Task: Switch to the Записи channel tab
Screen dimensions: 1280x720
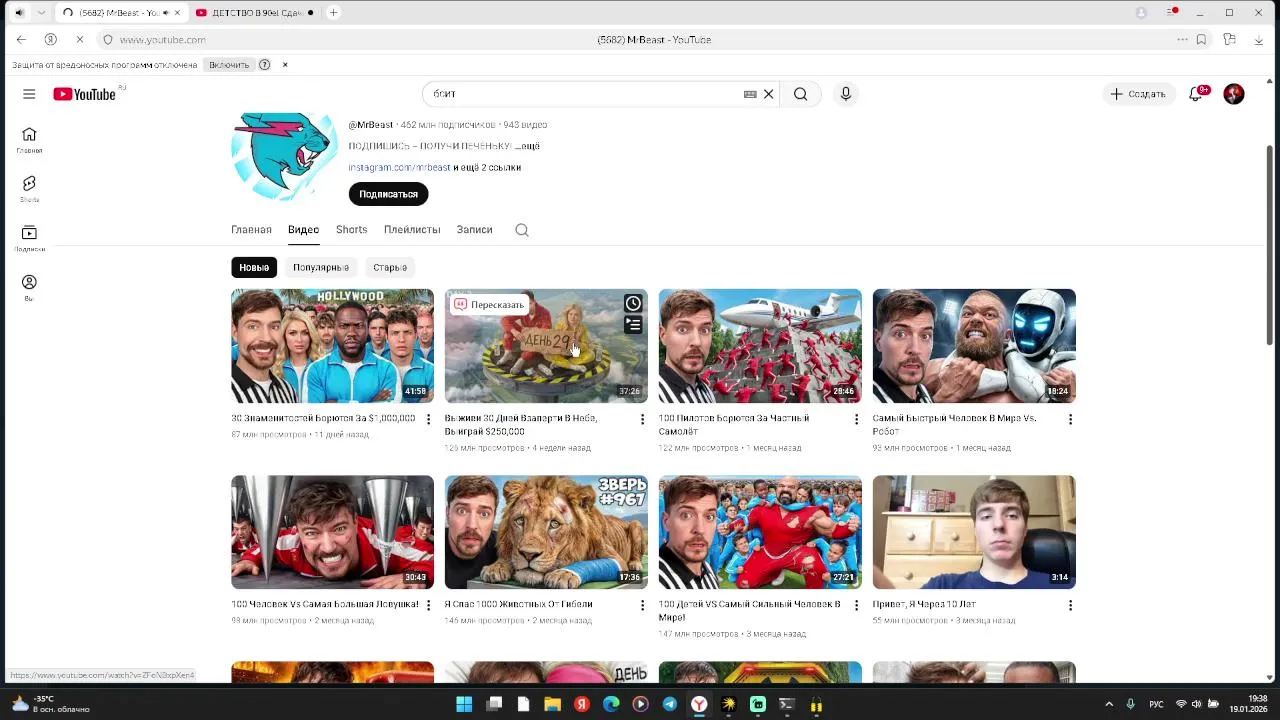Action: tap(474, 230)
